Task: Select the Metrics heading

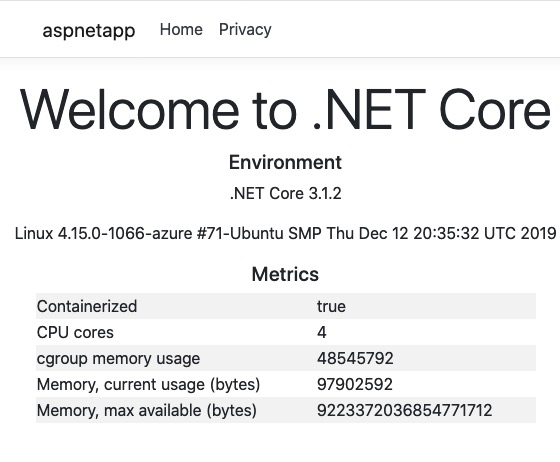Action: [285, 274]
